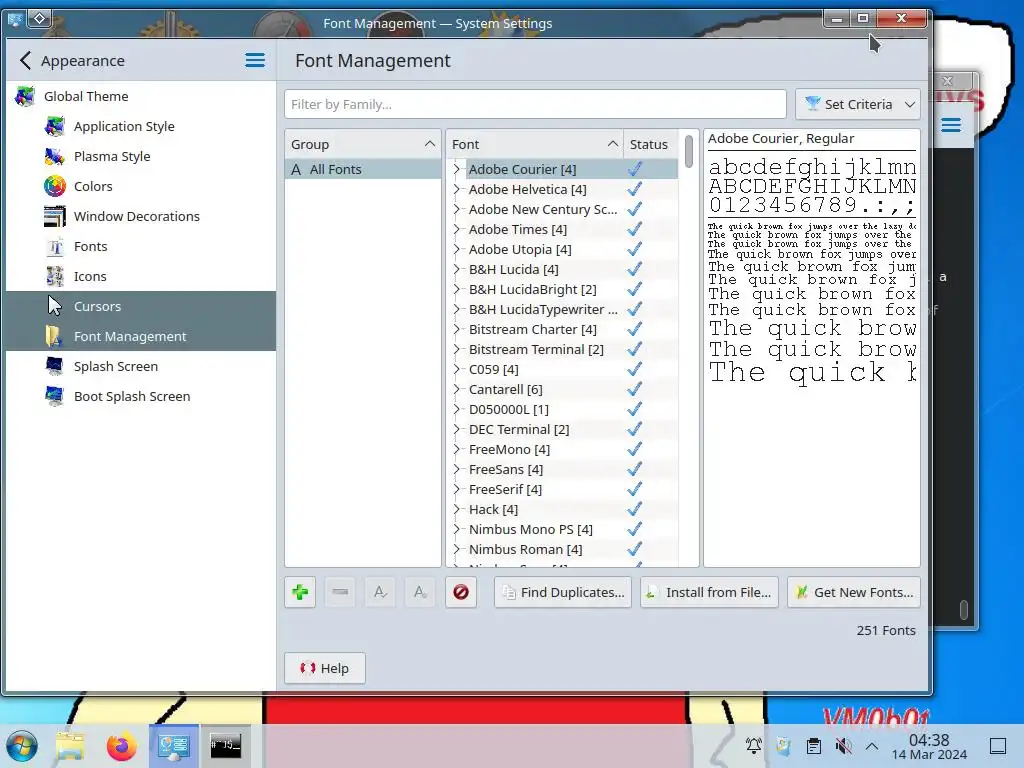Image resolution: width=1024 pixels, height=768 pixels.
Task: Open Plasma Style settings
Action: (x=141, y=157)
